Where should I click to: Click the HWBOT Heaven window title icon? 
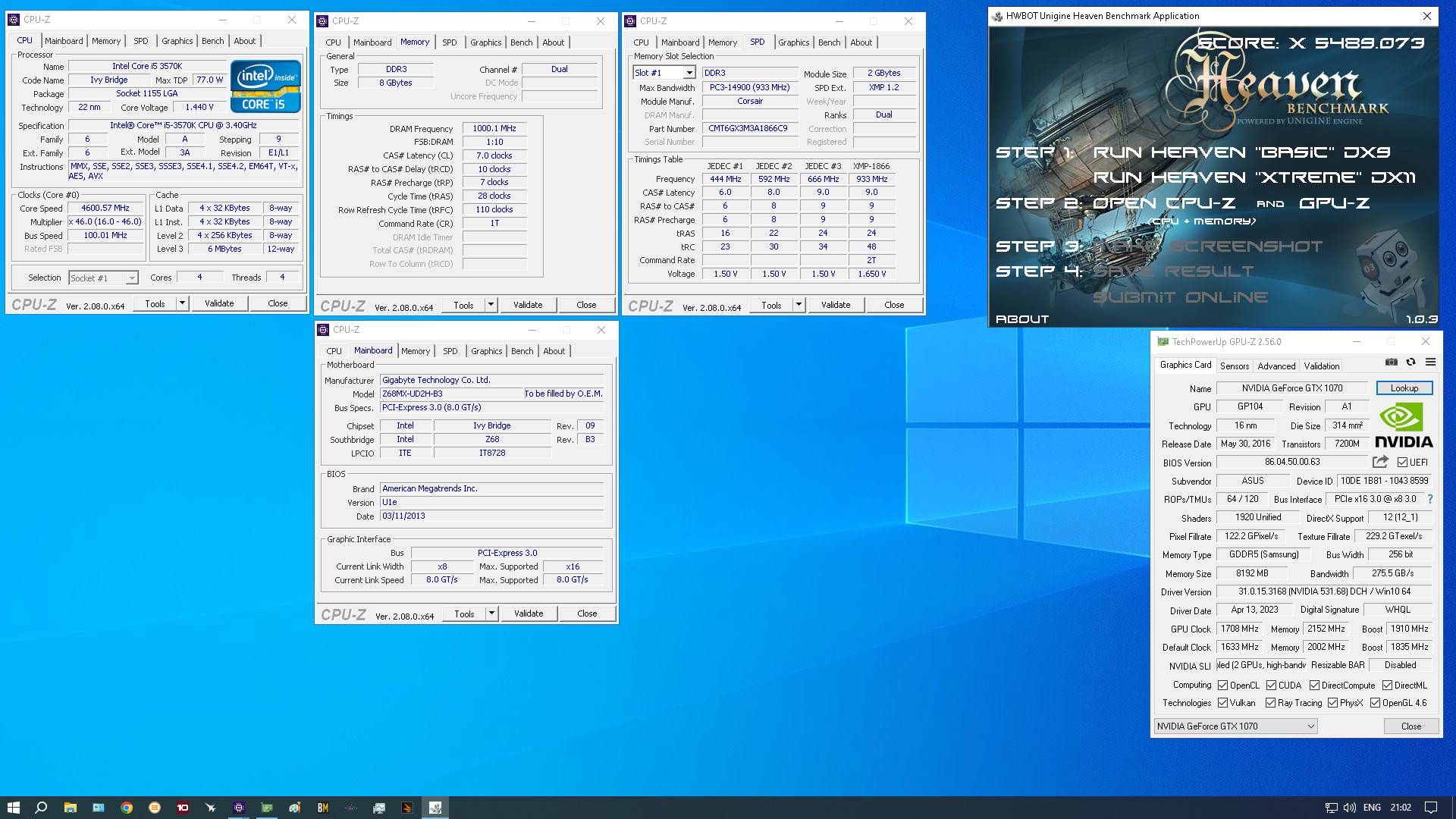[x=997, y=16]
